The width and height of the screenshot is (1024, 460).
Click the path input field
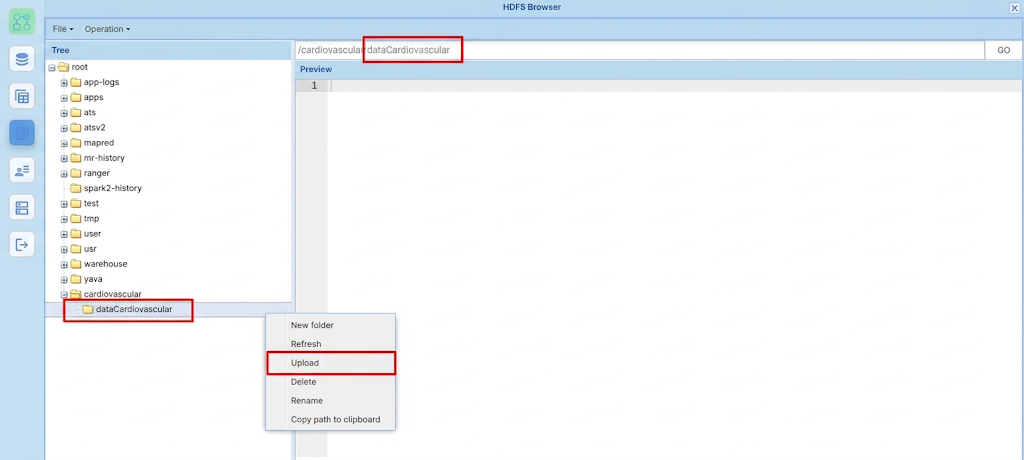coord(639,50)
